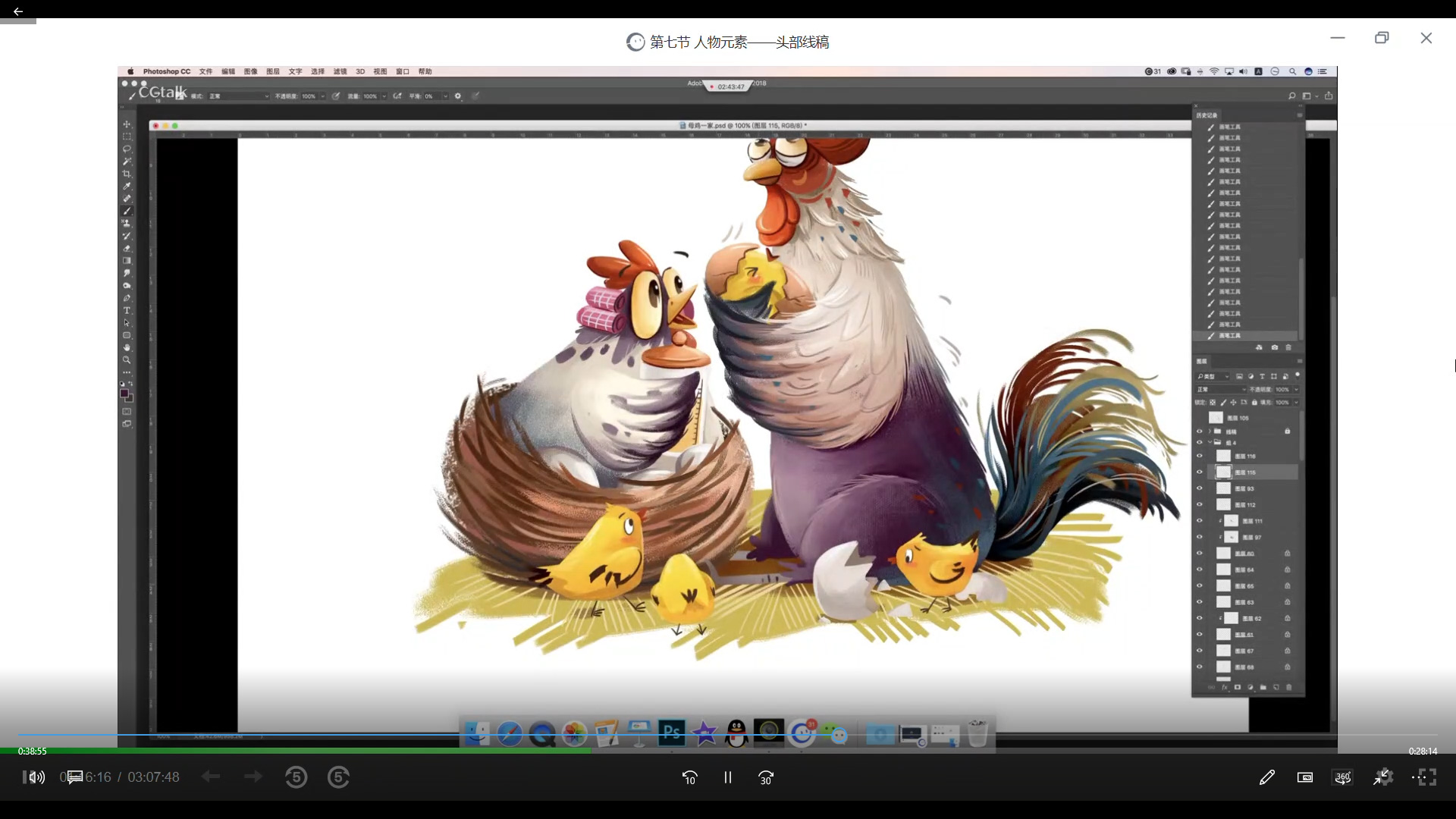Screen dimensions: 1456x819
Task: Open the Finder icon in the Dock
Action: [x=477, y=733]
